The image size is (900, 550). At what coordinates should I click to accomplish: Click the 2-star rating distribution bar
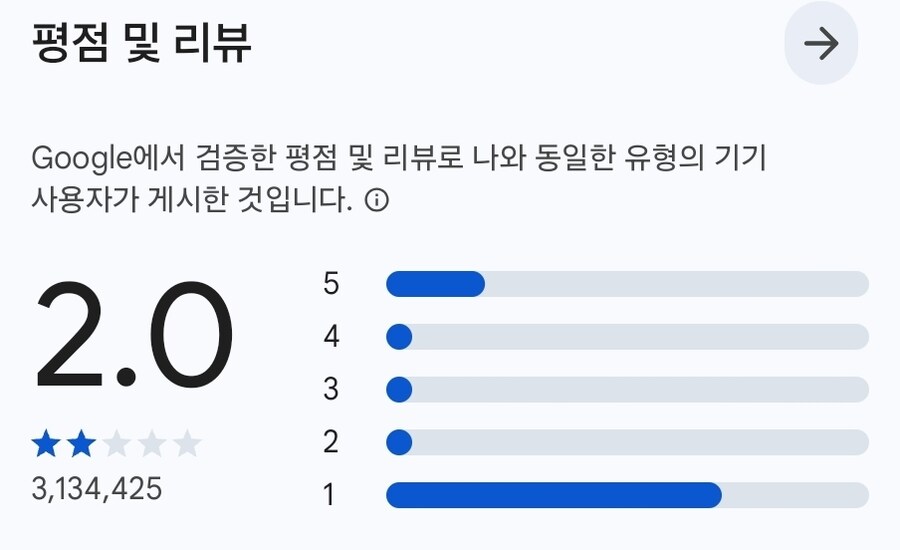[627, 442]
